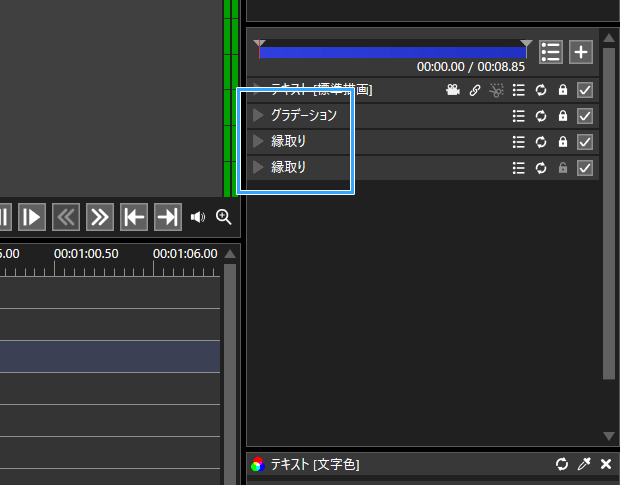Open the list menu for first 縁取り row
Screen dimensions: 620x485
tap(518, 142)
